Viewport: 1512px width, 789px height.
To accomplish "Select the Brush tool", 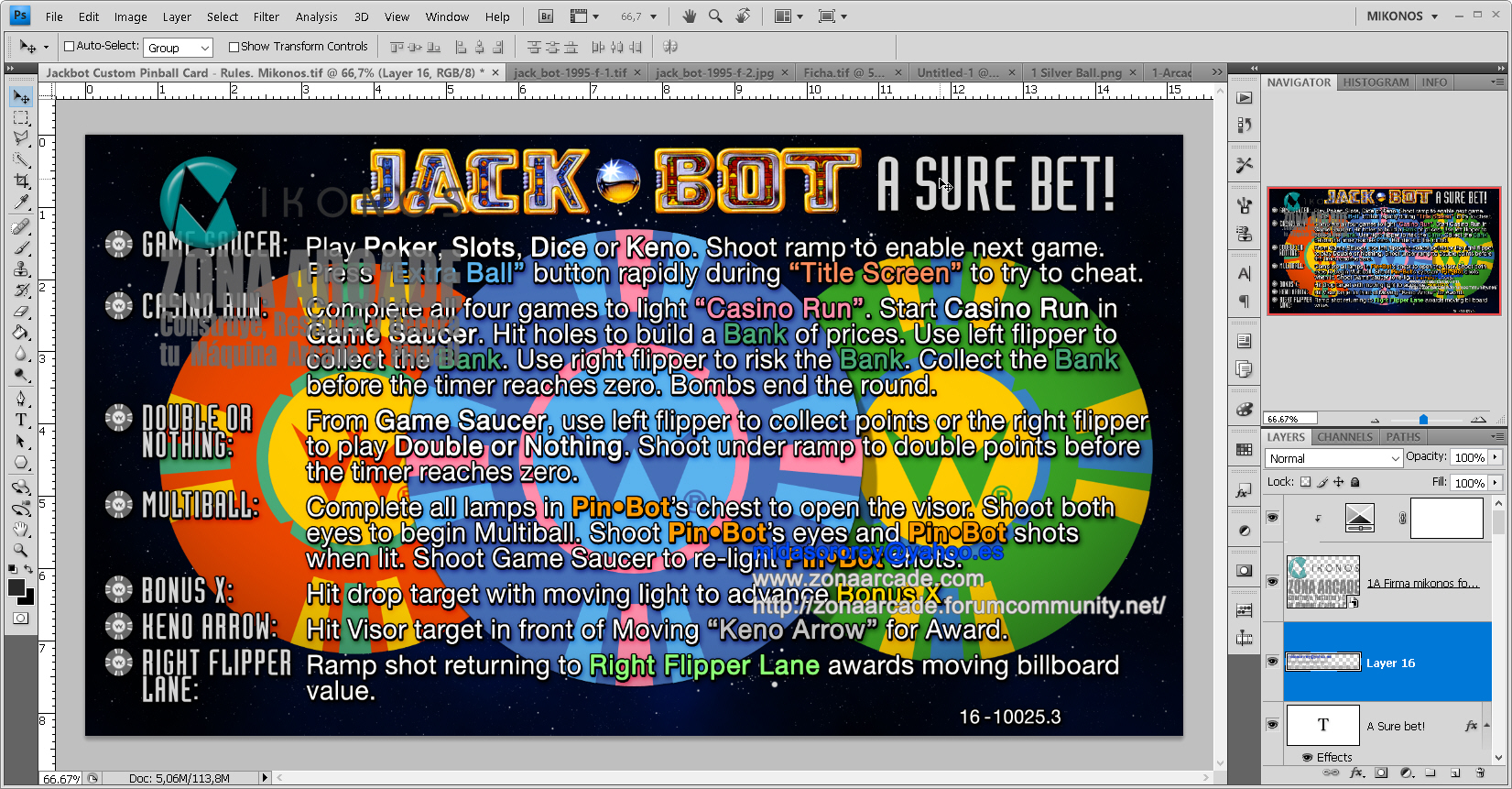I will coord(21,247).
